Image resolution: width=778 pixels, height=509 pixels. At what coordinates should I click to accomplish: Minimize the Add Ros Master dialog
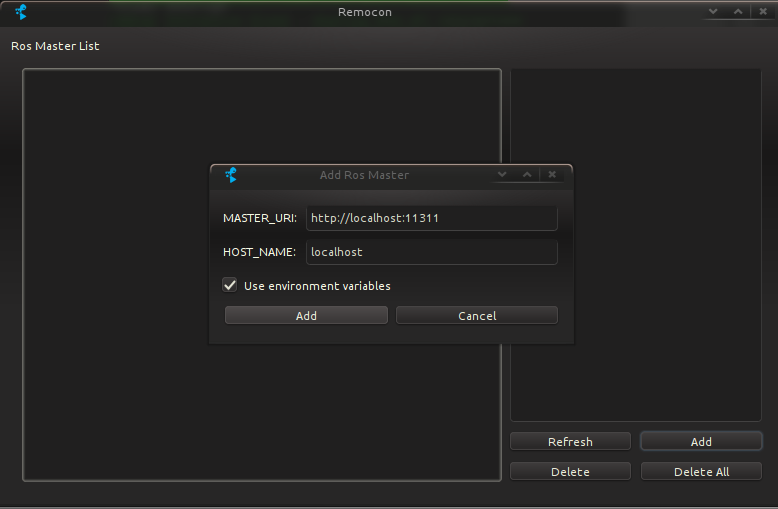[503, 175]
